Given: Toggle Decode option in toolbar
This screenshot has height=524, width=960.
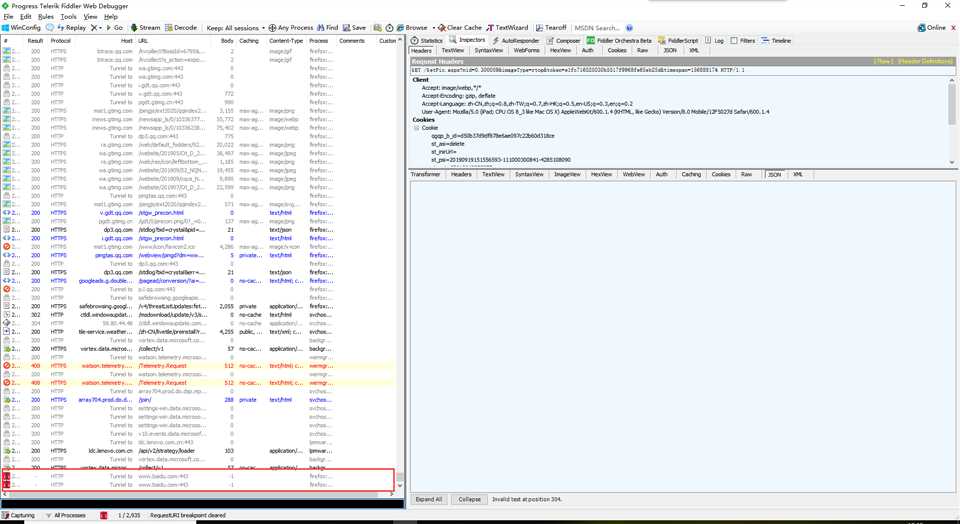Looking at the screenshot, I should tap(181, 28).
